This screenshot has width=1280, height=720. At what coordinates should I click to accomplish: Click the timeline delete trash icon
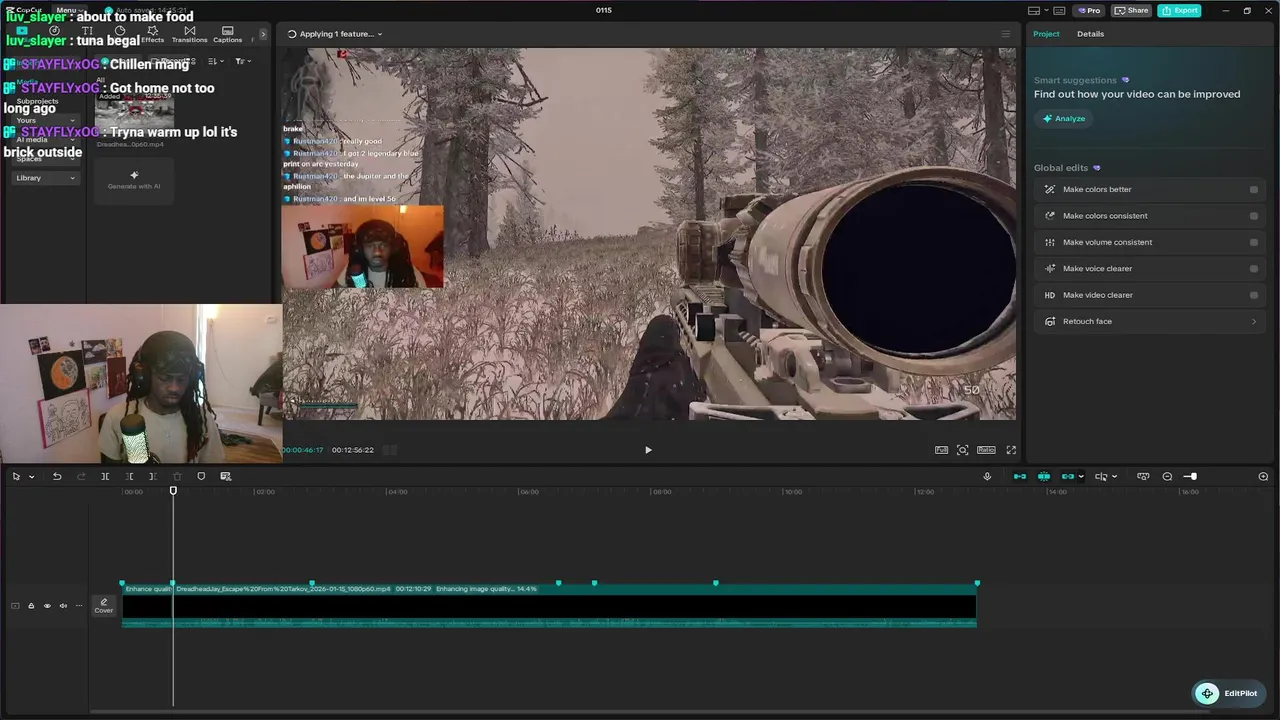coord(177,476)
